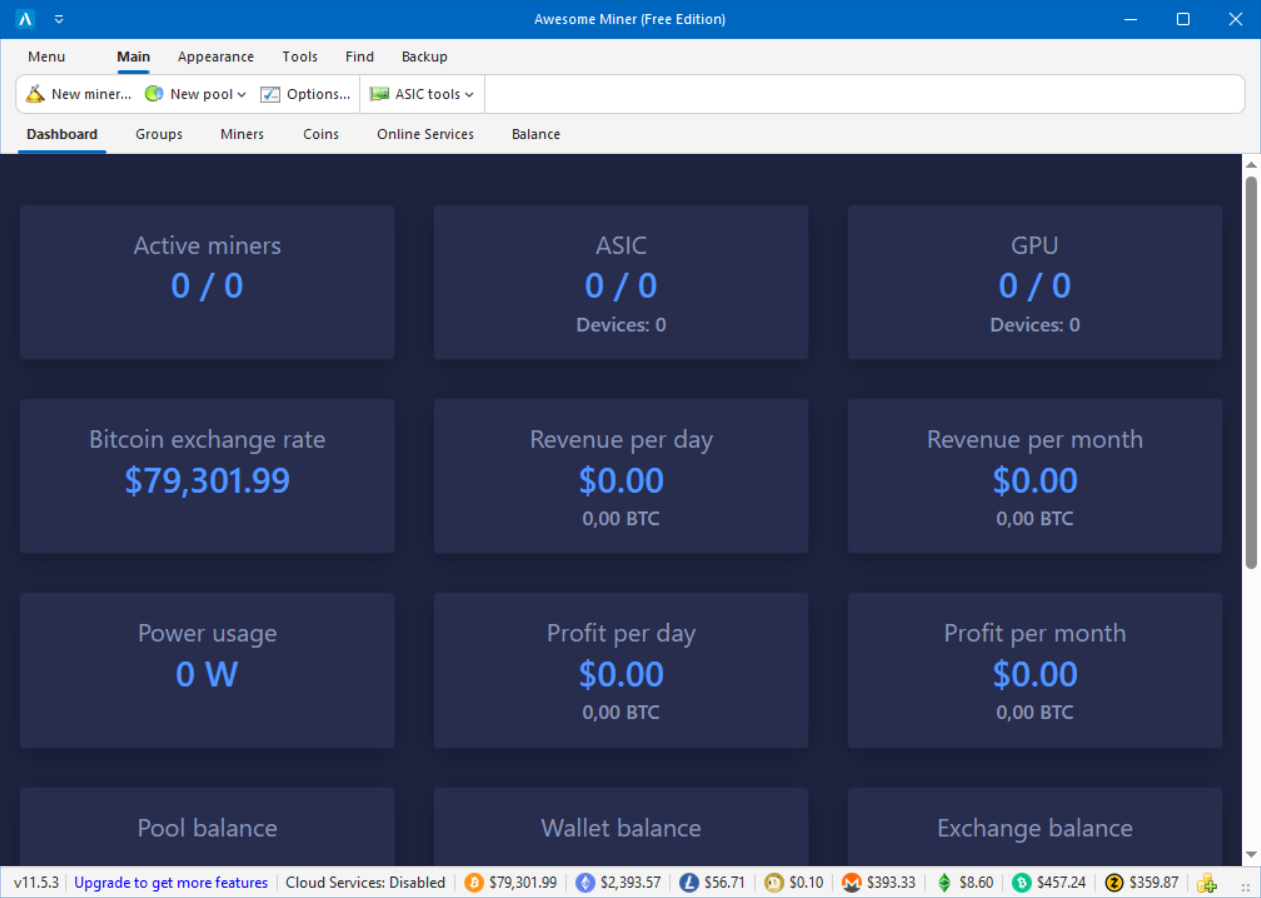
Task: Click the Revenue per month card
Action: tap(1035, 476)
